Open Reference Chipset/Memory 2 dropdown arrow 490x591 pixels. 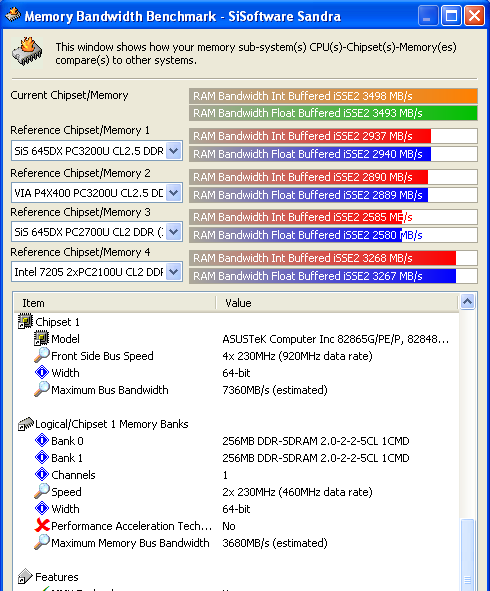[173, 193]
